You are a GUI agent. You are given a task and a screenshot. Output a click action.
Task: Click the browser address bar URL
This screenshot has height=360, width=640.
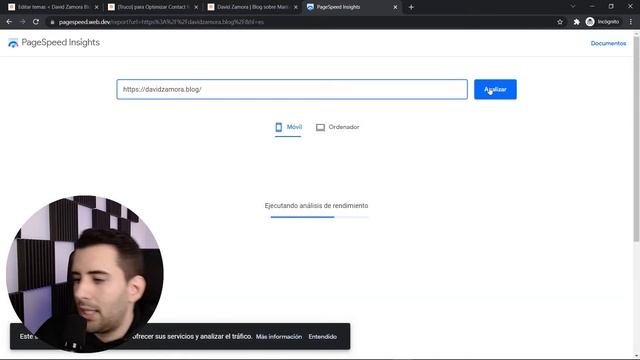point(161,22)
